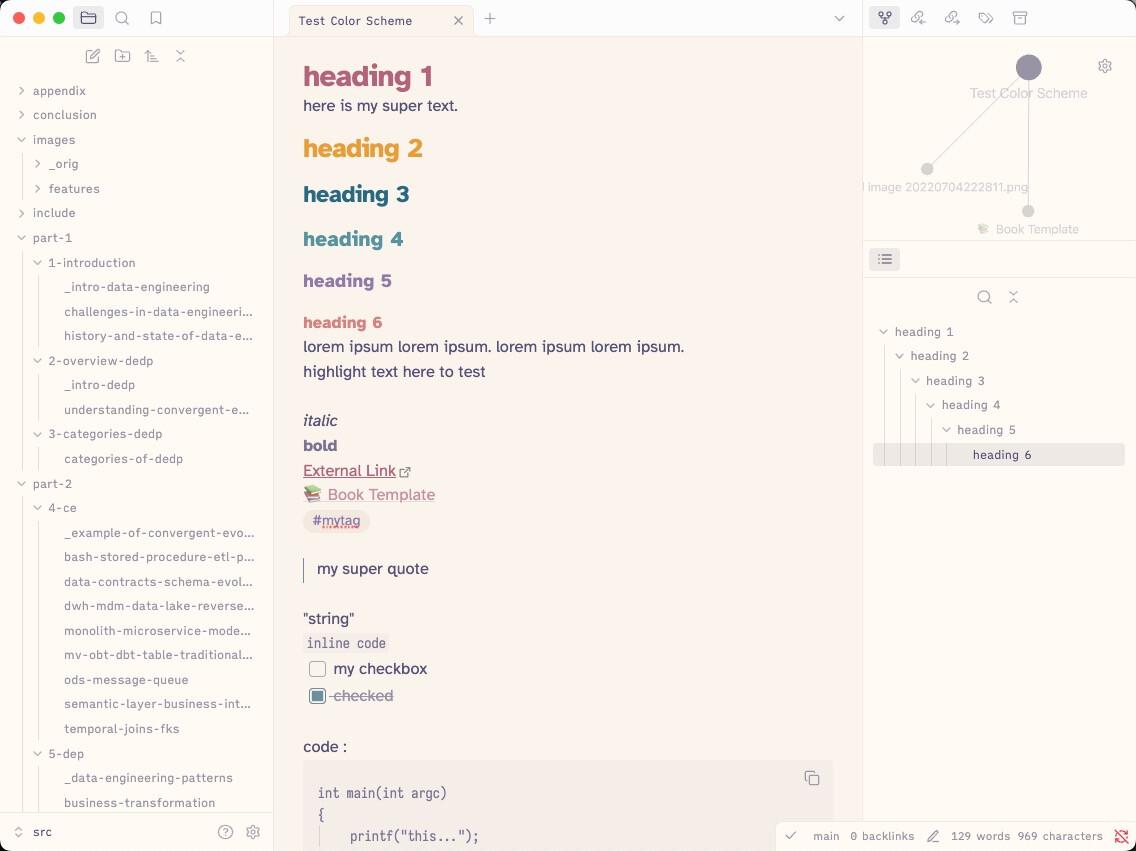The height and width of the screenshot is (851, 1136).
Task: Uncheck the 'checked' task checkbox
Action: [317, 696]
